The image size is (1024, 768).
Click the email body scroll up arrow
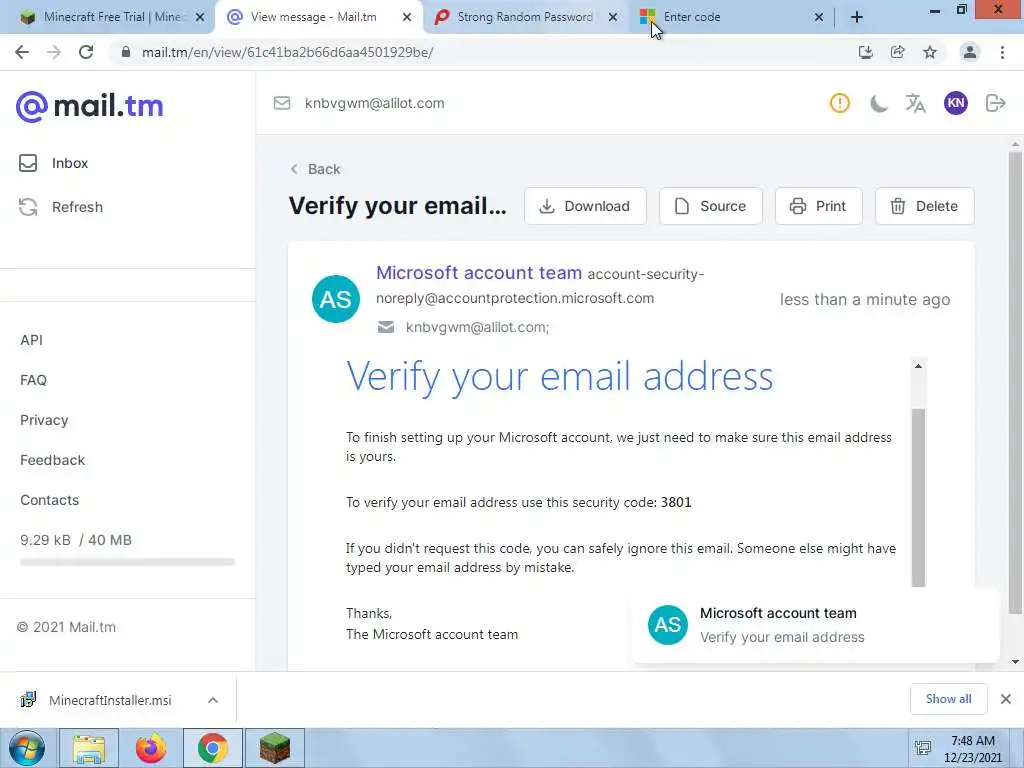[918, 366]
